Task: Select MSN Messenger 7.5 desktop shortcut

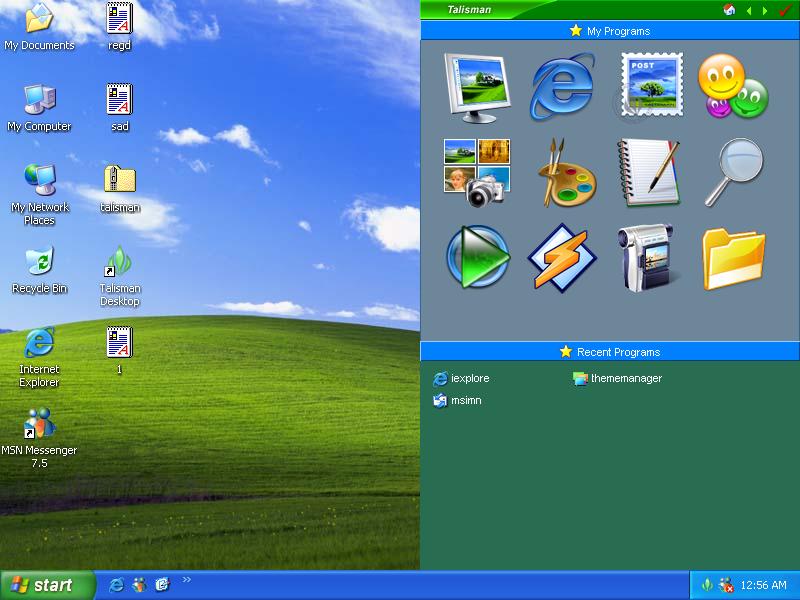Action: point(39,438)
